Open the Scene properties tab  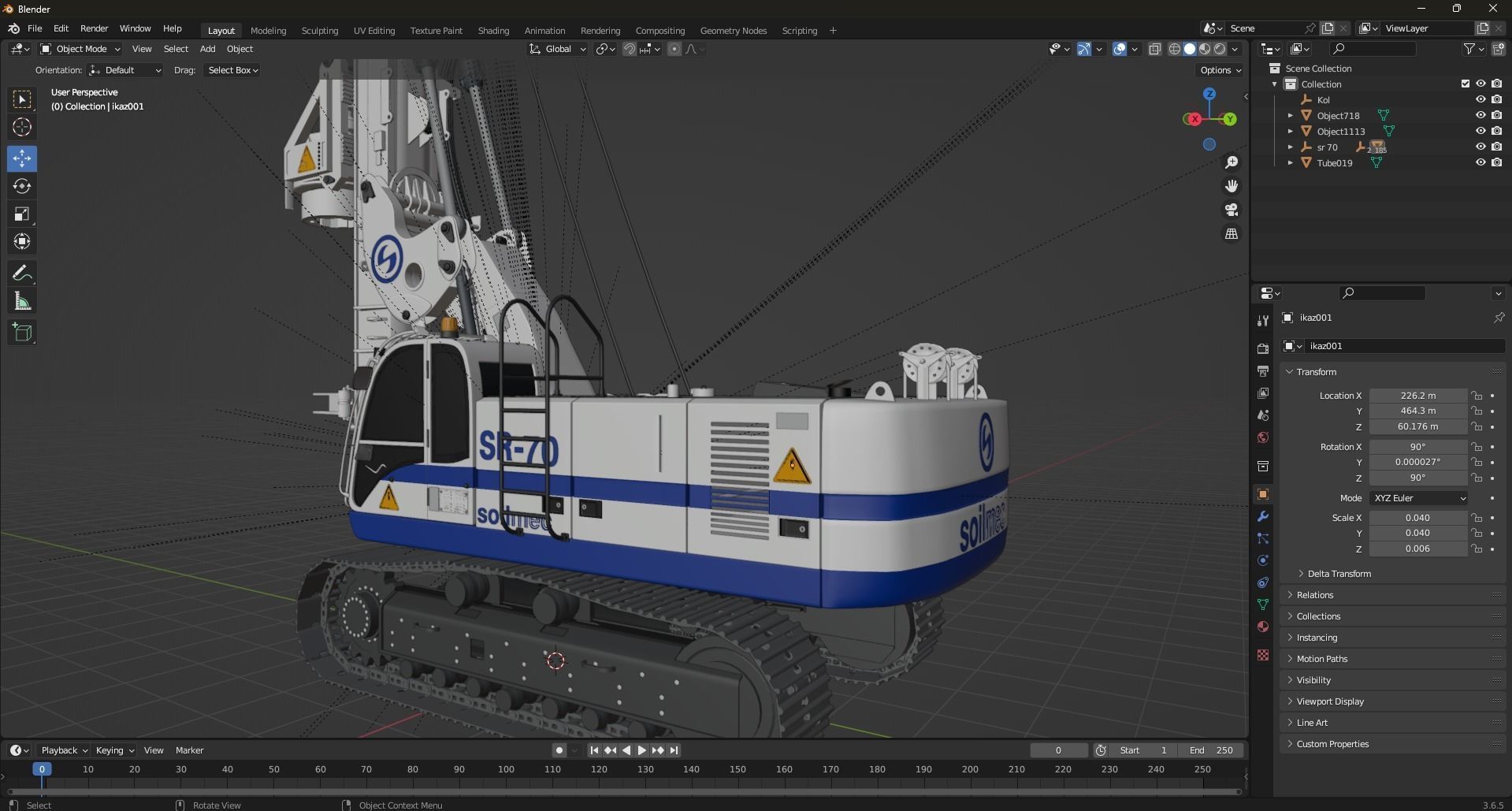point(1263,415)
